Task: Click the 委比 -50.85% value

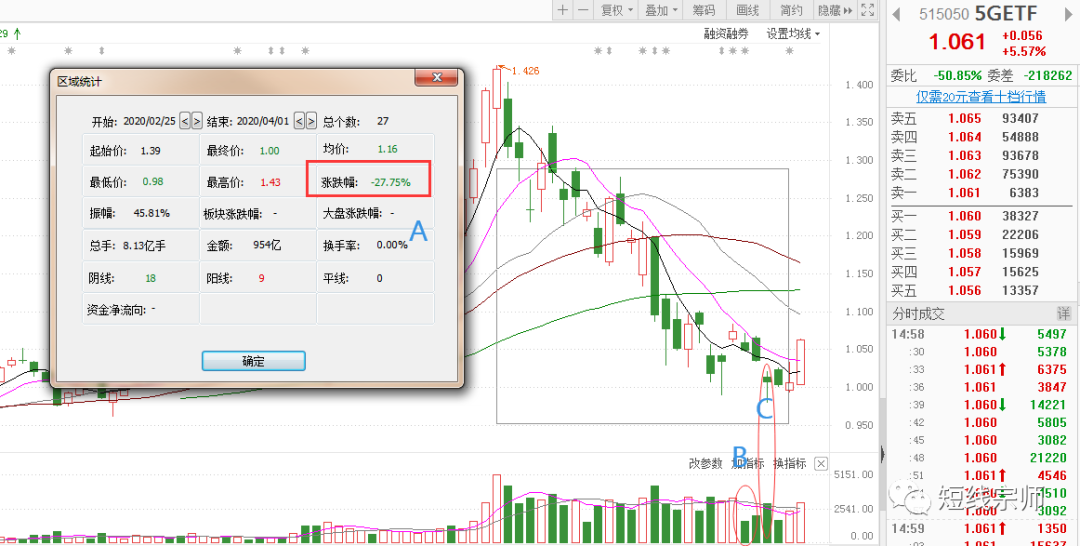Action: pyautogui.click(x=957, y=76)
